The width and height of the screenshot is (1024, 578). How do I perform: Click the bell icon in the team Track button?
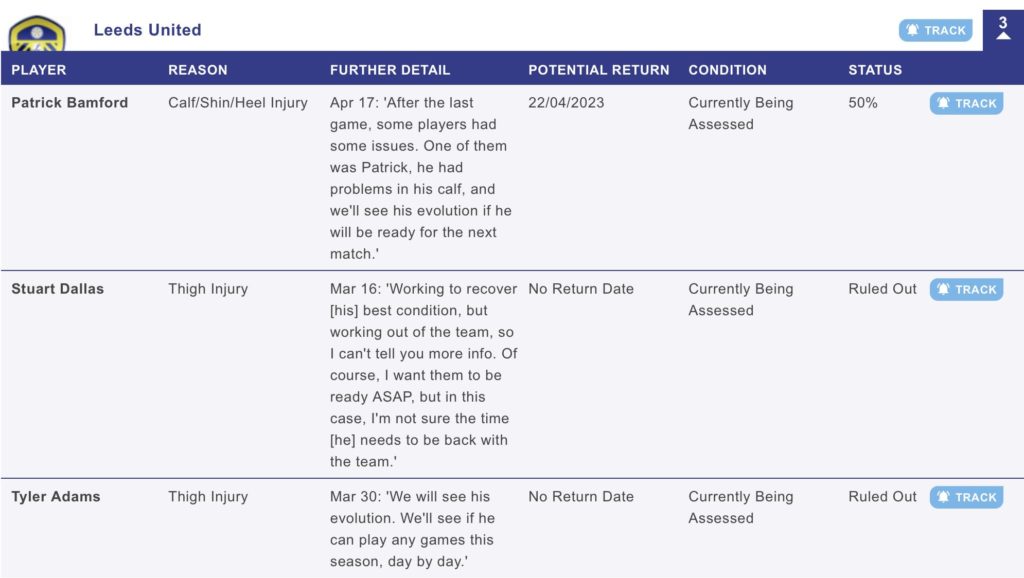pos(912,29)
